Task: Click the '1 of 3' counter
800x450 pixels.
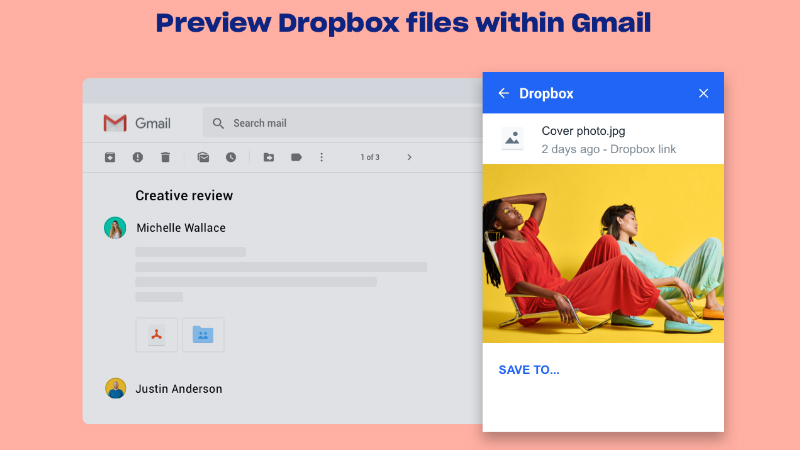Action: pos(370,157)
